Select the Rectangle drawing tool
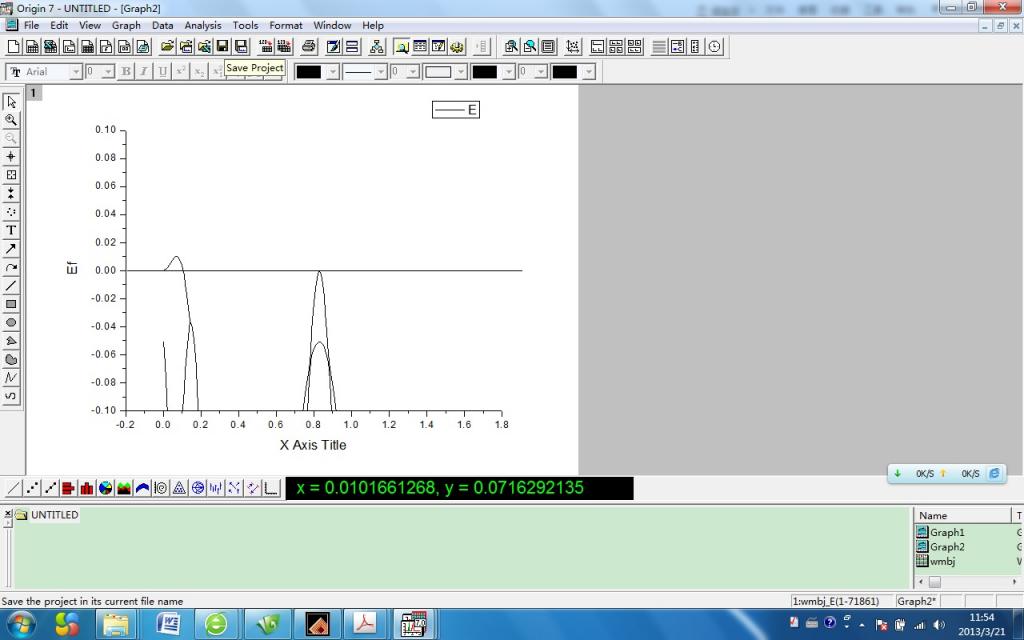The image size is (1024, 640). (x=11, y=304)
